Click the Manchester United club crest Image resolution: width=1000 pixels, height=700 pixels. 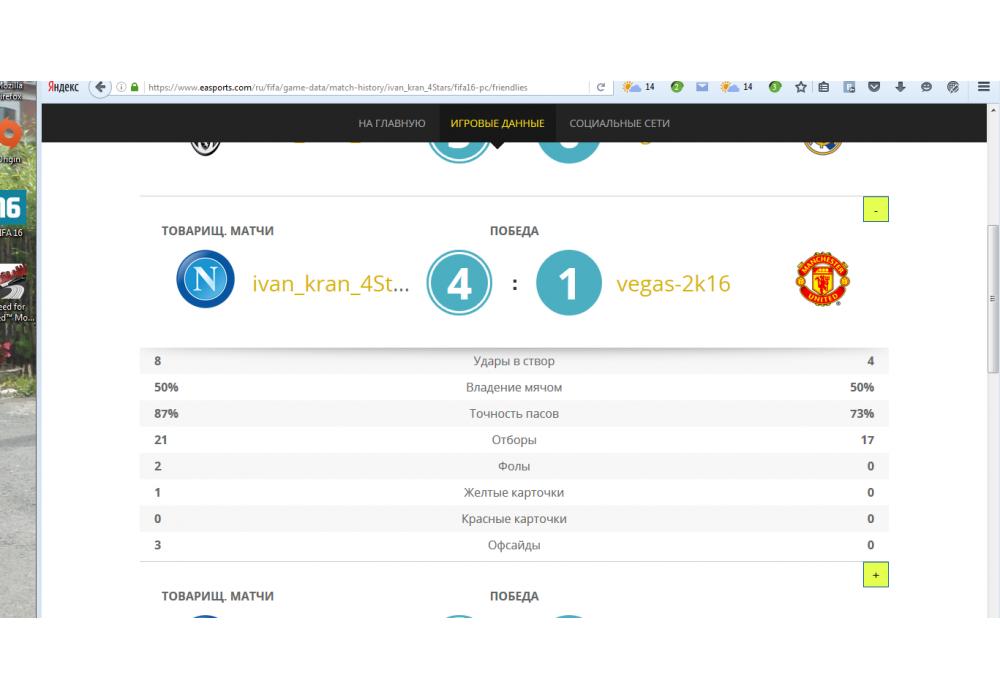point(823,279)
